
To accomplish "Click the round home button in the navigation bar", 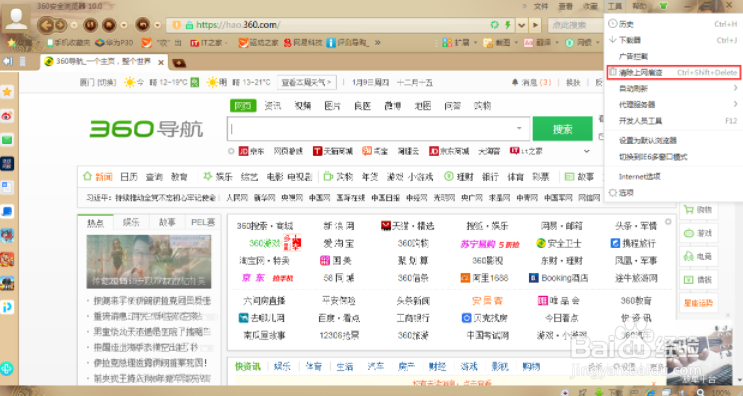I will tap(109, 25).
